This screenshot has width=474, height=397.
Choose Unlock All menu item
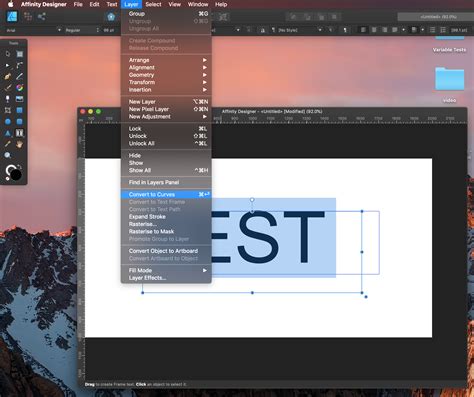point(166,143)
